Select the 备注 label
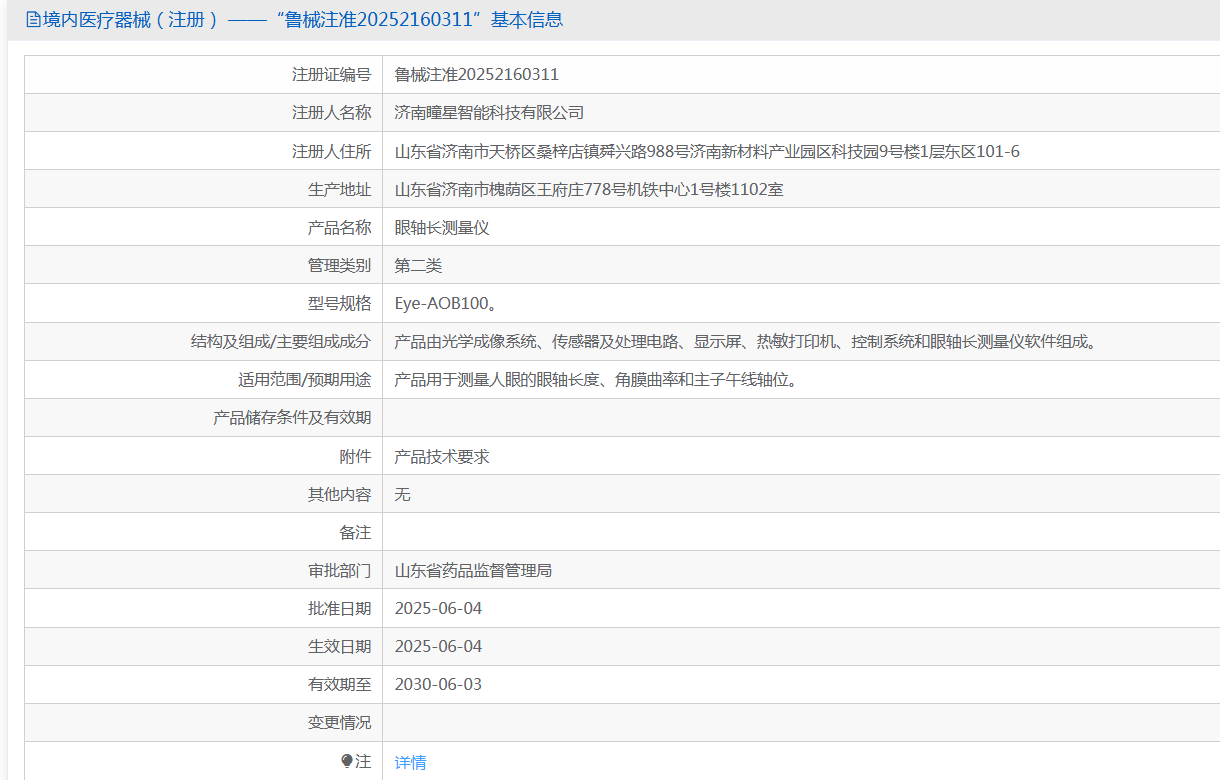 [x=355, y=532]
